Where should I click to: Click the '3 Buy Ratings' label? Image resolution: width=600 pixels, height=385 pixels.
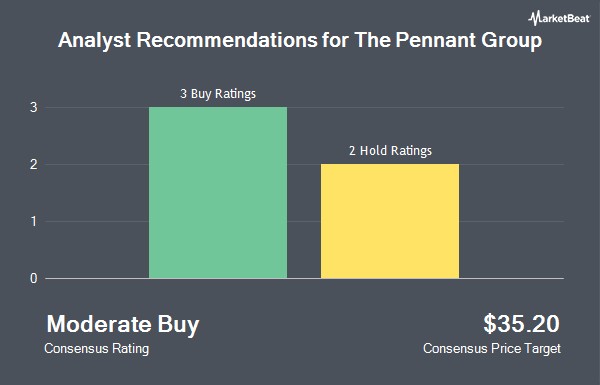(218, 94)
